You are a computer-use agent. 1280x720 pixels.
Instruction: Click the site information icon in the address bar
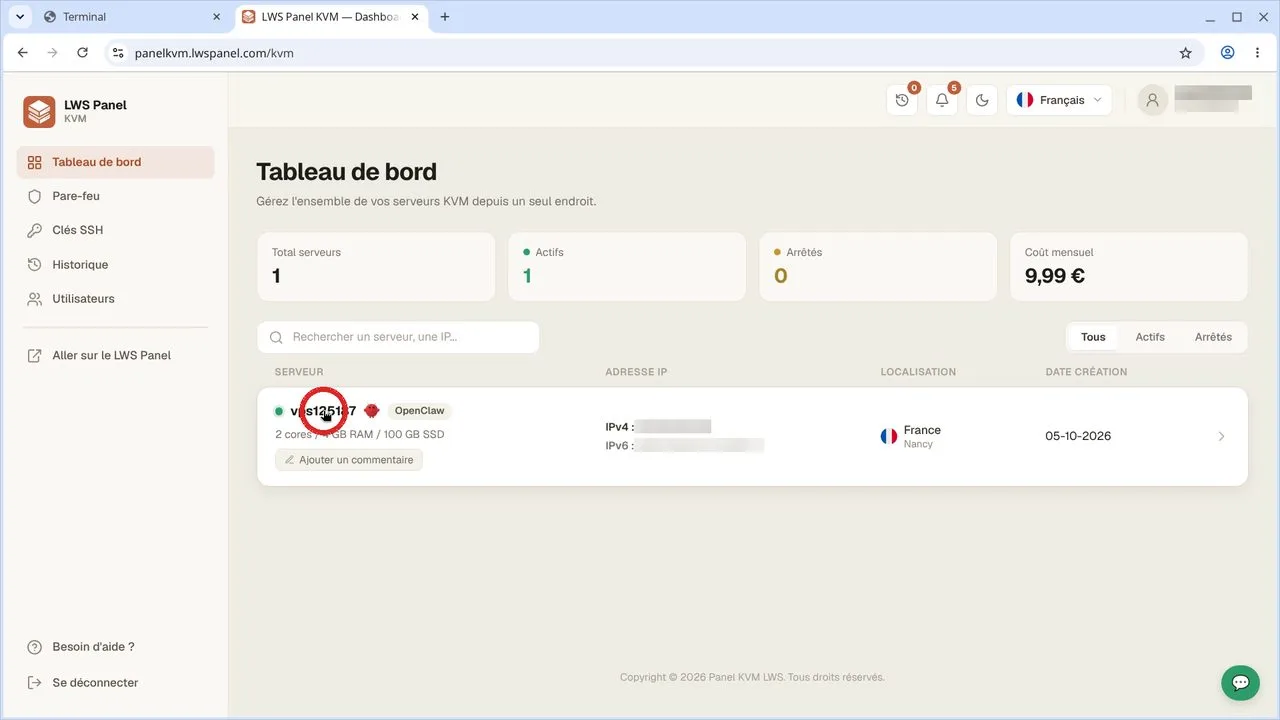click(118, 53)
